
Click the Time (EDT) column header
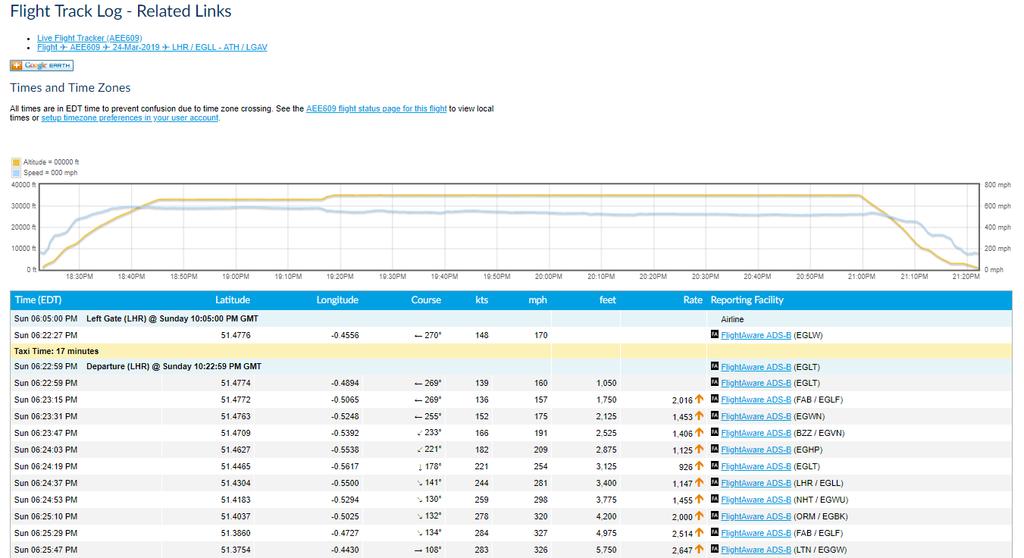[x=38, y=300]
